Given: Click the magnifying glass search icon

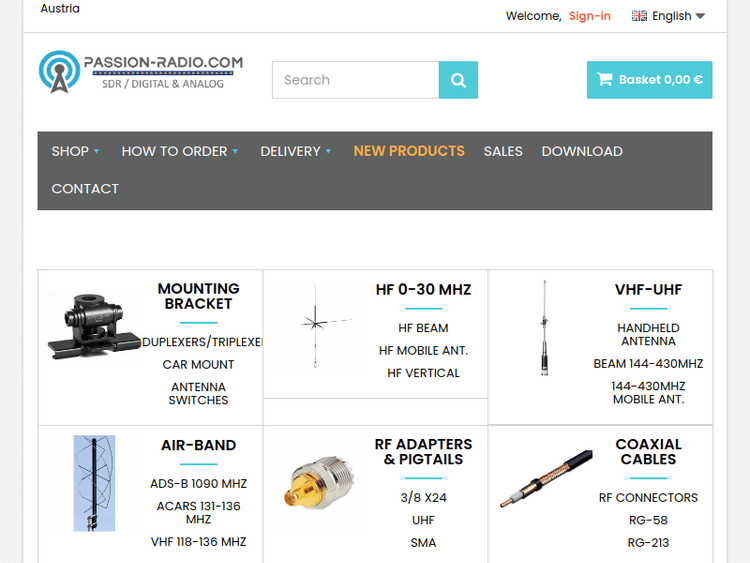Looking at the screenshot, I should coord(458,80).
